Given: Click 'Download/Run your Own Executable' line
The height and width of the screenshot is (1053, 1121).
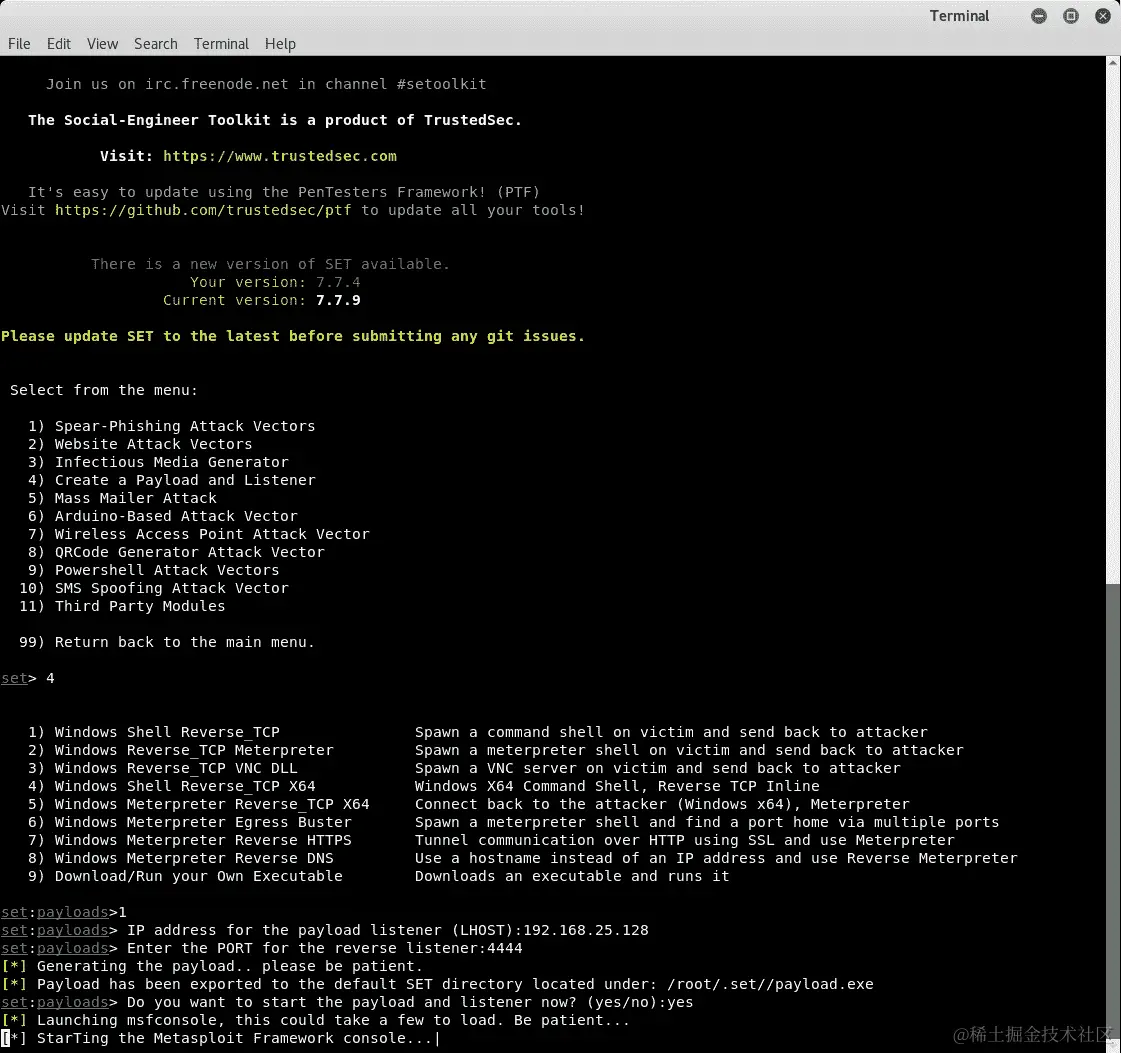Looking at the screenshot, I should [185, 876].
